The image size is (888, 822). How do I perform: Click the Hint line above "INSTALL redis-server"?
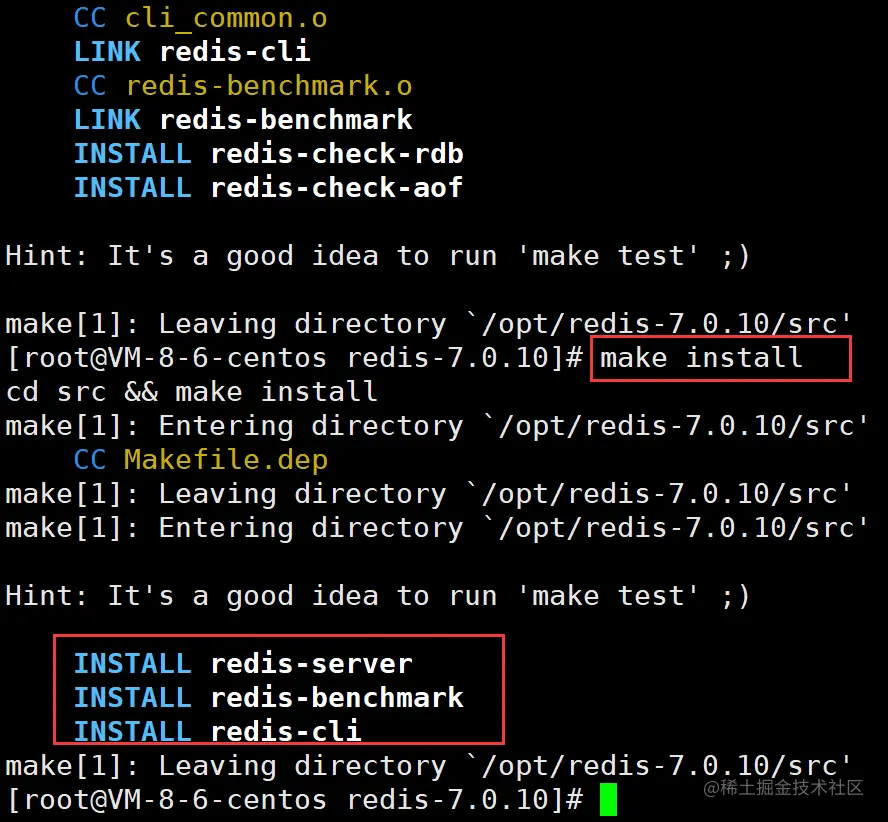click(378, 596)
